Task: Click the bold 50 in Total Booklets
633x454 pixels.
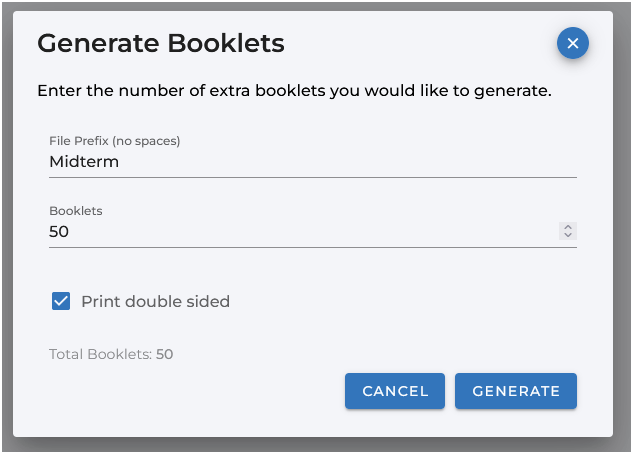Action: click(x=165, y=354)
